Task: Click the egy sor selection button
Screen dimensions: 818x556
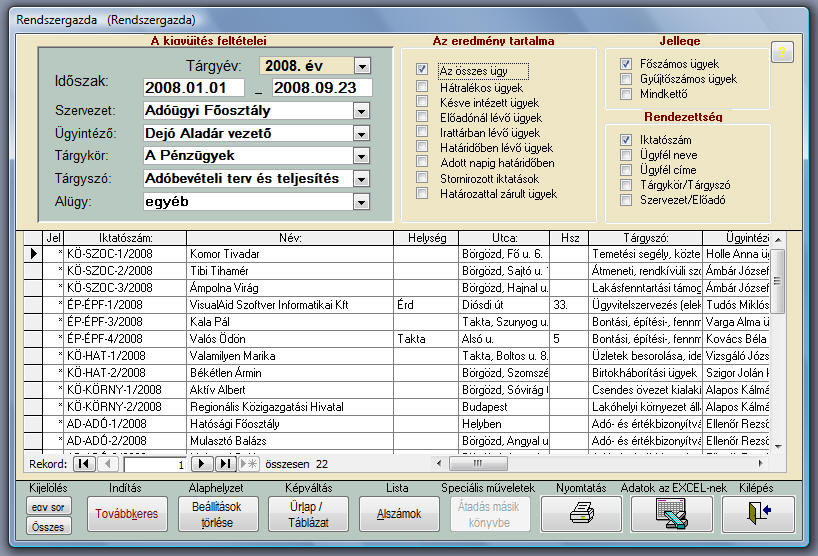Action: coord(49,506)
